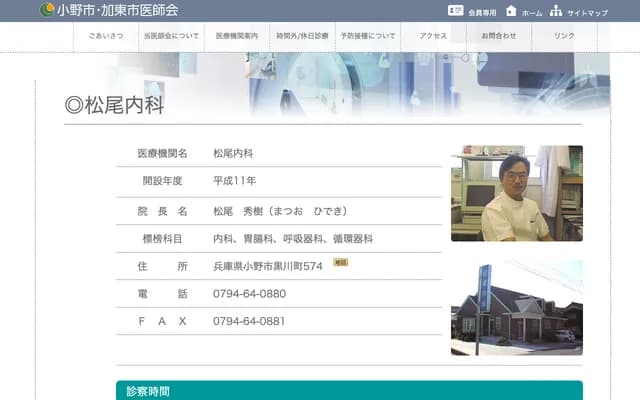The height and width of the screenshot is (400, 640).
Task: Click the doctor portrait photo
Action: coord(516,193)
